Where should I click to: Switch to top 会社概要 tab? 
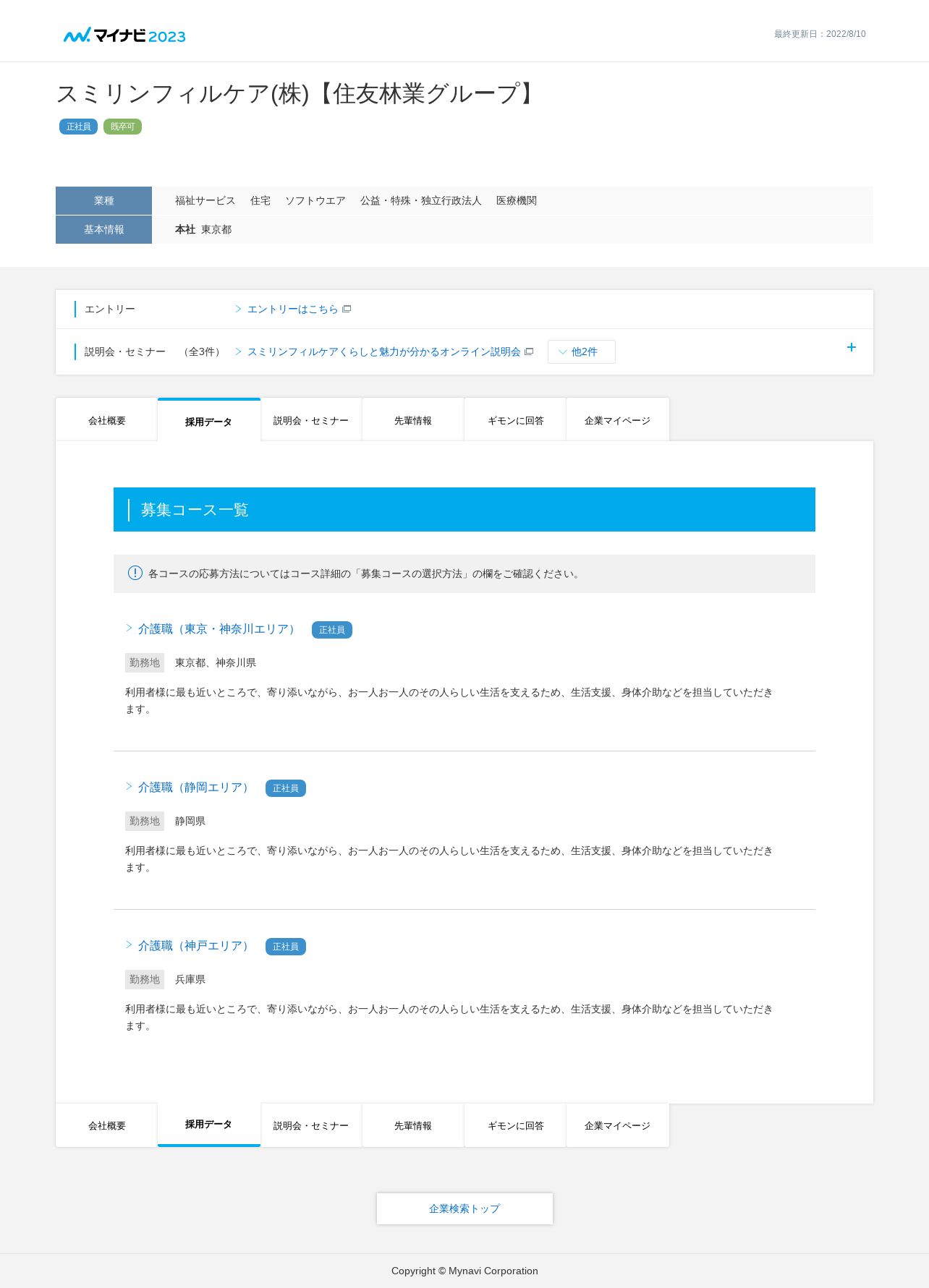click(x=106, y=419)
